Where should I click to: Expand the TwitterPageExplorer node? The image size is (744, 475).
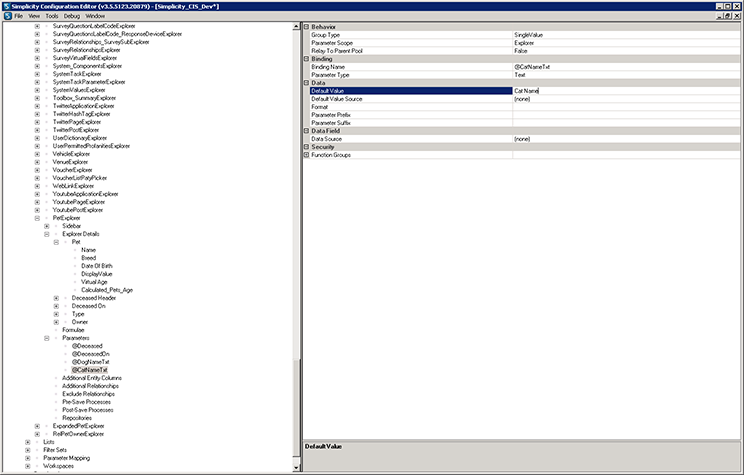(x=37, y=122)
